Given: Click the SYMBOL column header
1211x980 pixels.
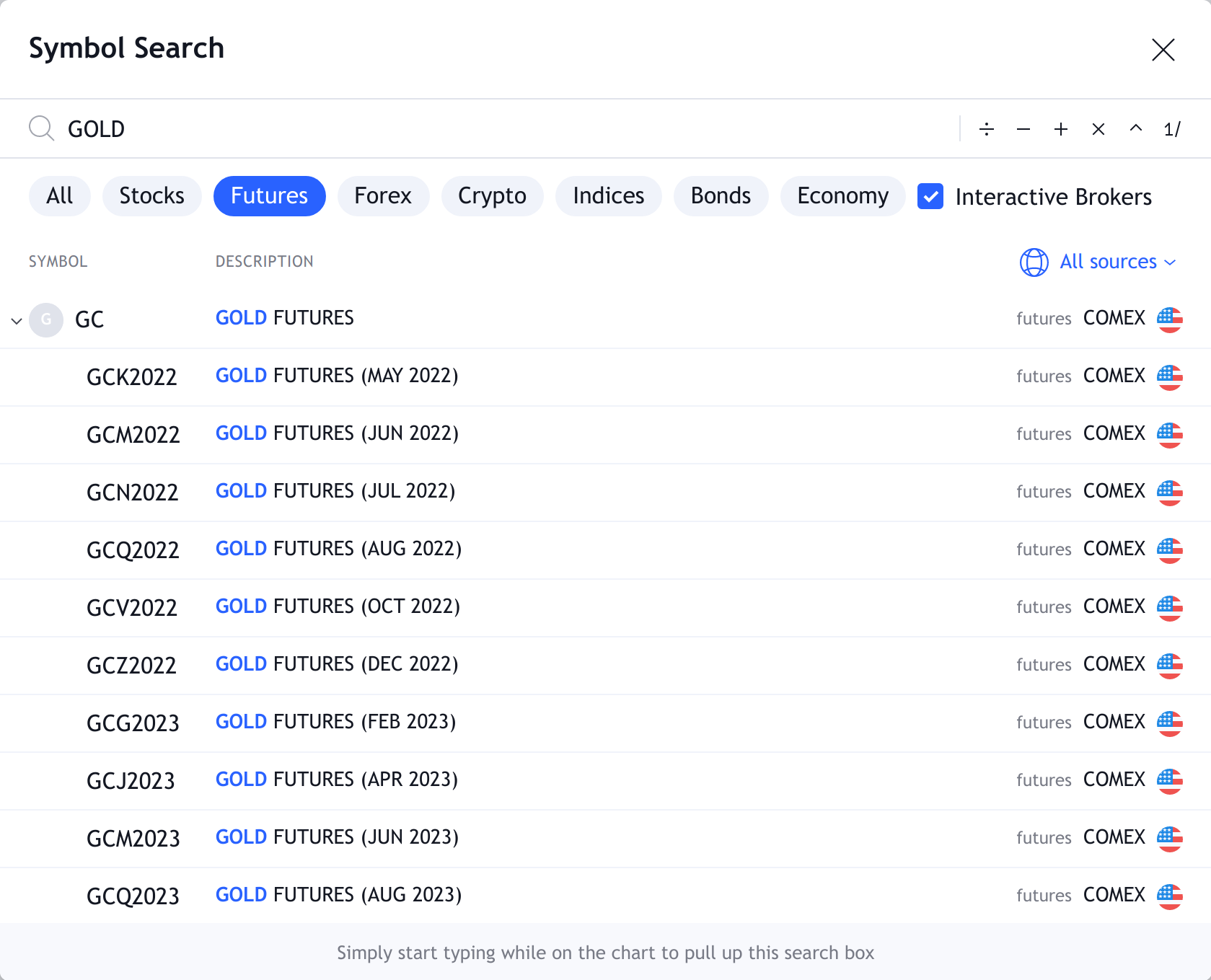Looking at the screenshot, I should point(58,262).
